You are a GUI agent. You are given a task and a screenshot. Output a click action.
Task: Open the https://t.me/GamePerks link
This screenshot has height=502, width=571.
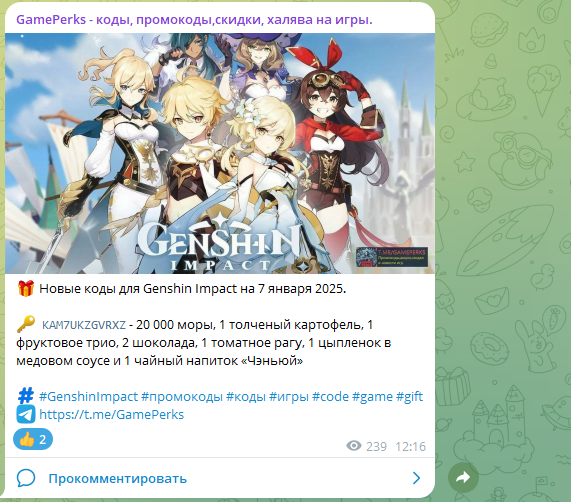[x=111, y=414]
